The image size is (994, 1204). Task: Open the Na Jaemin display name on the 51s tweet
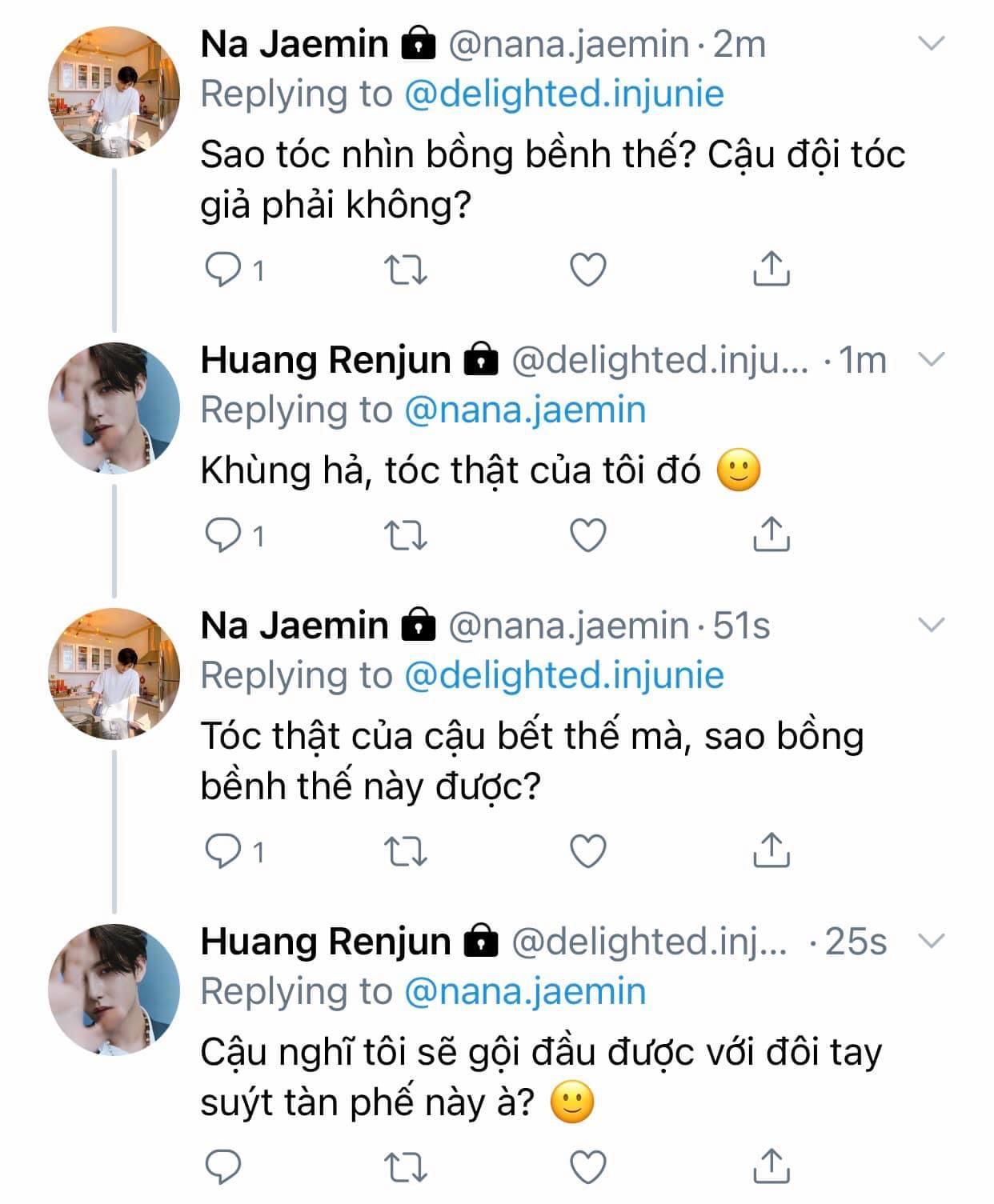point(295,626)
